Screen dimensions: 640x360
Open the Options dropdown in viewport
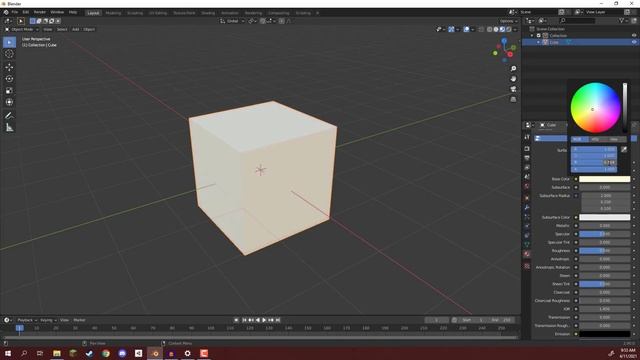(508, 21)
